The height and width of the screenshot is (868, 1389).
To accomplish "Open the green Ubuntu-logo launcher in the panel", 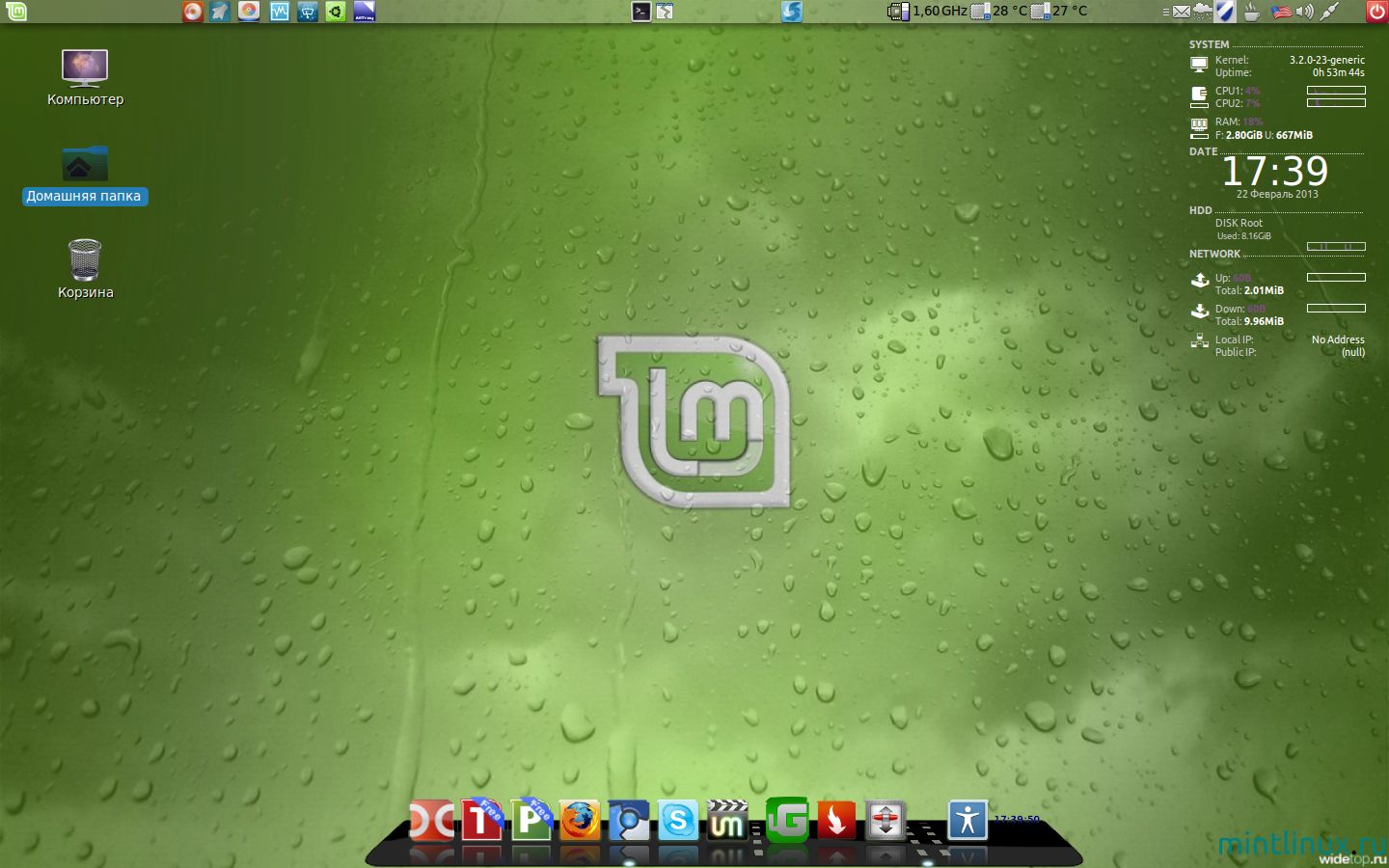I will tap(336, 12).
